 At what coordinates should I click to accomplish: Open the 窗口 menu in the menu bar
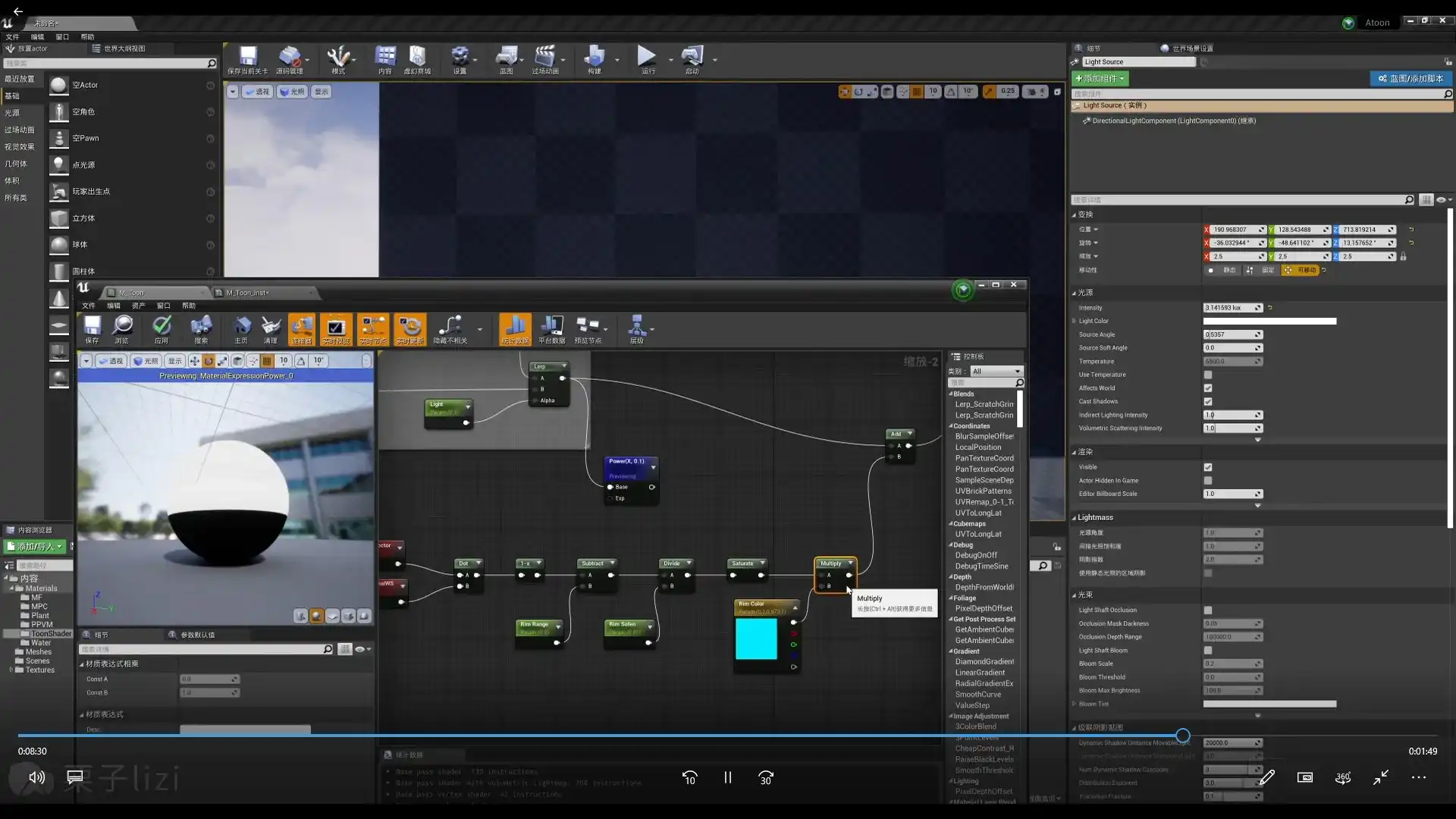tap(61, 36)
